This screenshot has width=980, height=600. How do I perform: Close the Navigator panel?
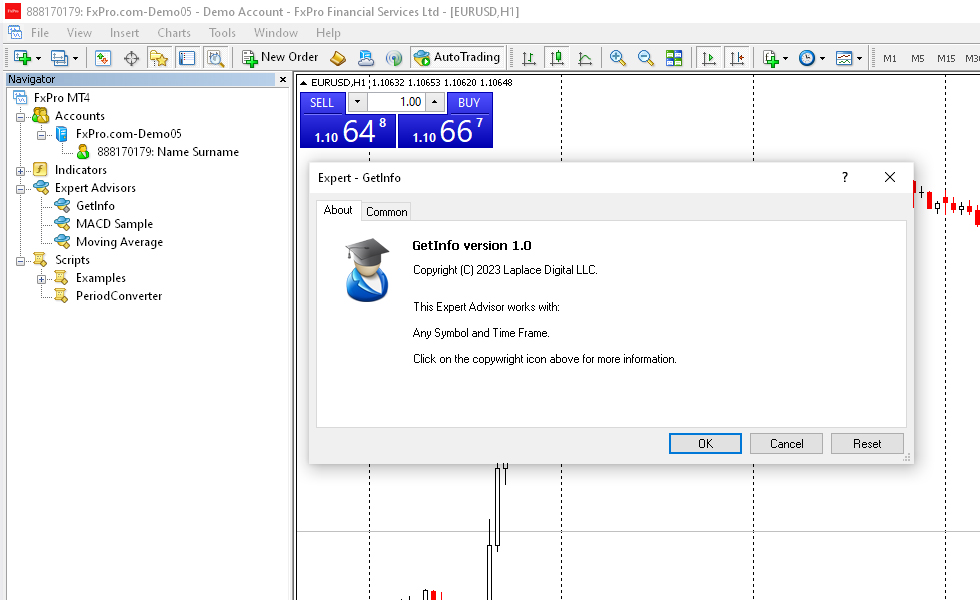click(282, 79)
